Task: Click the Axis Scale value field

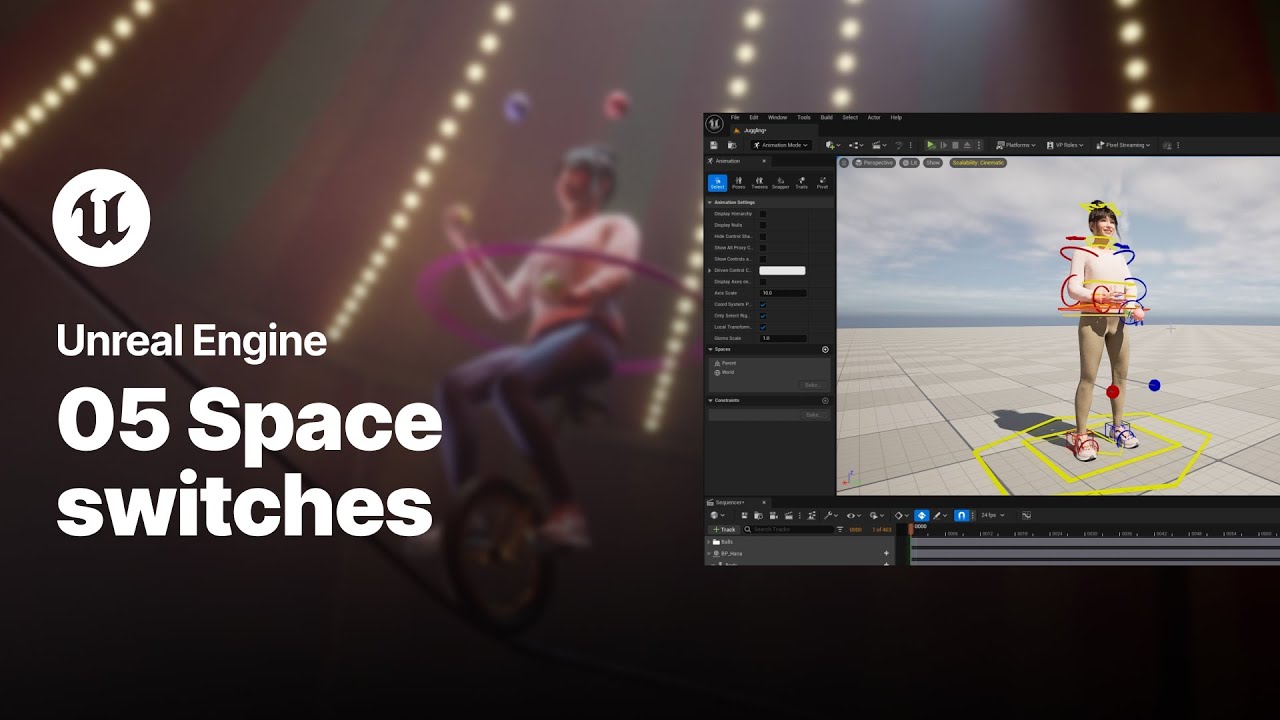Action: click(x=783, y=293)
